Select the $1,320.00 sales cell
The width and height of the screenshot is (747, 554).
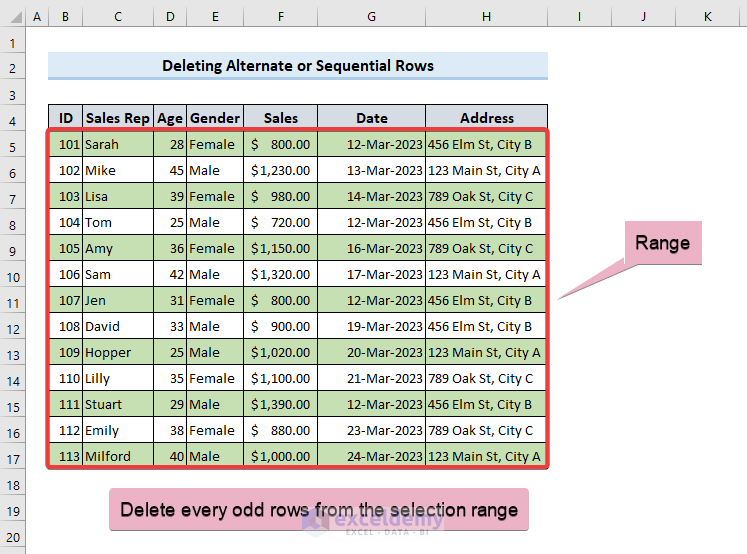tap(281, 274)
